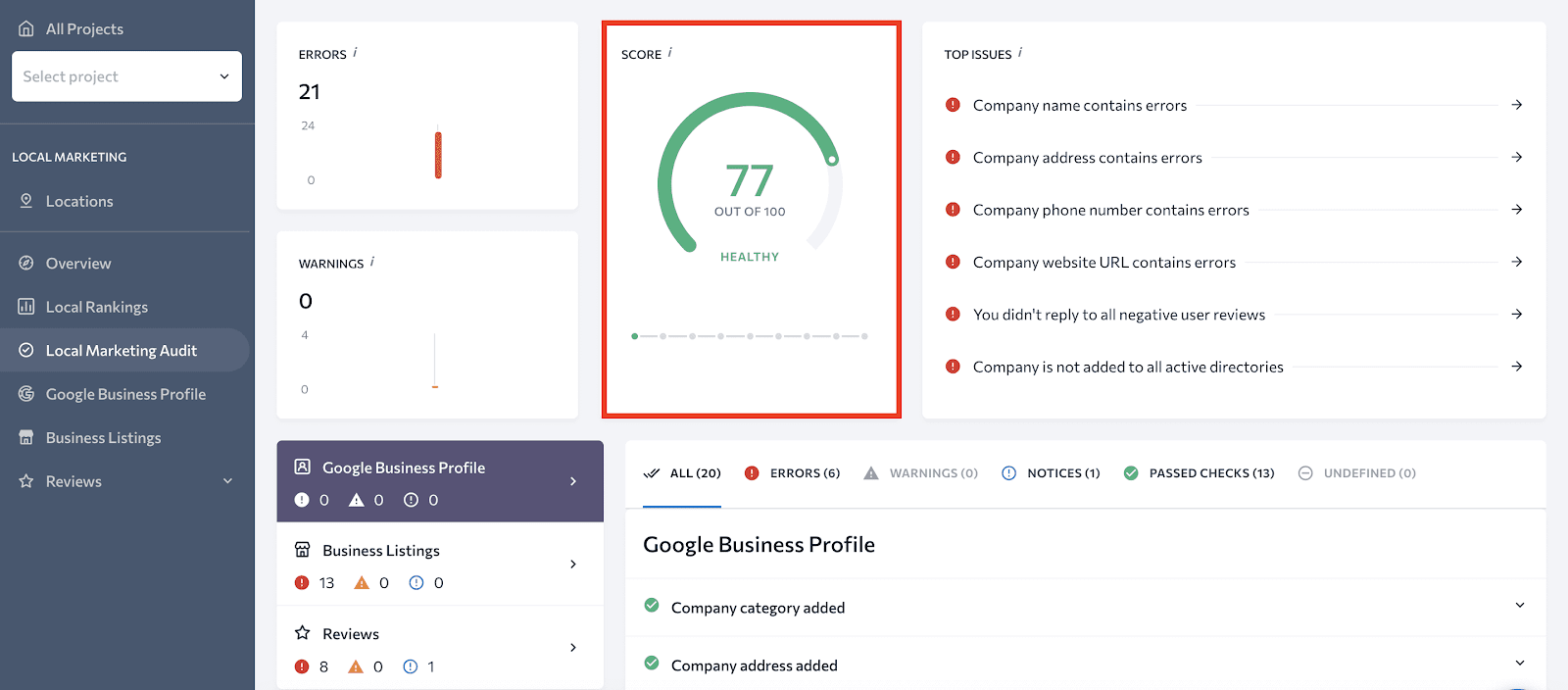Click the Google Business Profile sidebar icon
The height and width of the screenshot is (690, 1568).
point(26,394)
